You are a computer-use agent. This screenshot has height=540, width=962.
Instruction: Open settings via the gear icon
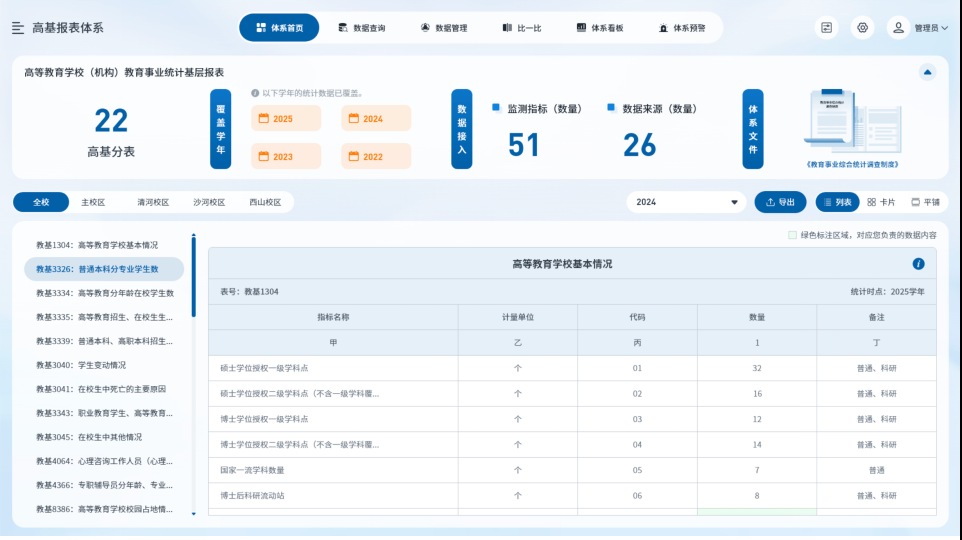pyautogui.click(x=863, y=28)
